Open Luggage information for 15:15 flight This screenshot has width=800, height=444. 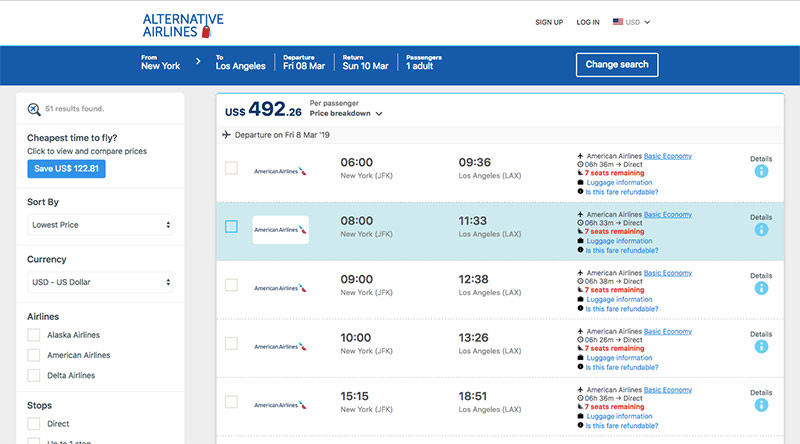[619, 416]
